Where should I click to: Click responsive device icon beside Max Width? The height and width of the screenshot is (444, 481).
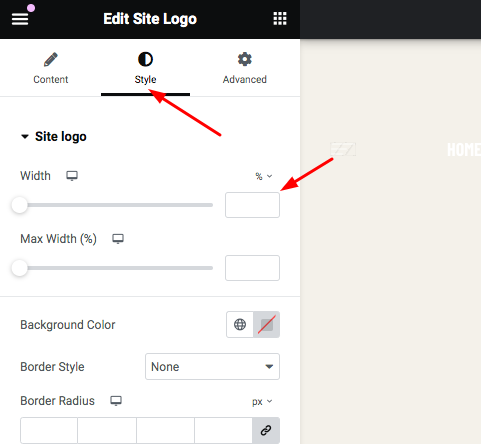pos(118,239)
